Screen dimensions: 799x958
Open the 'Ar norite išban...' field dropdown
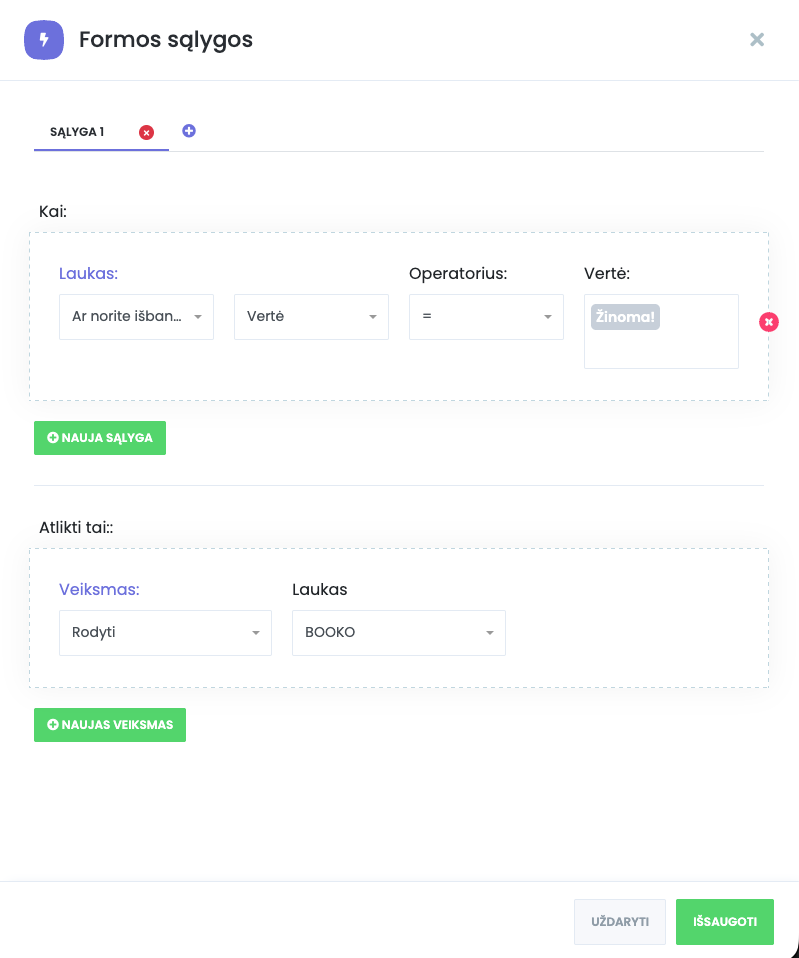coord(136,316)
